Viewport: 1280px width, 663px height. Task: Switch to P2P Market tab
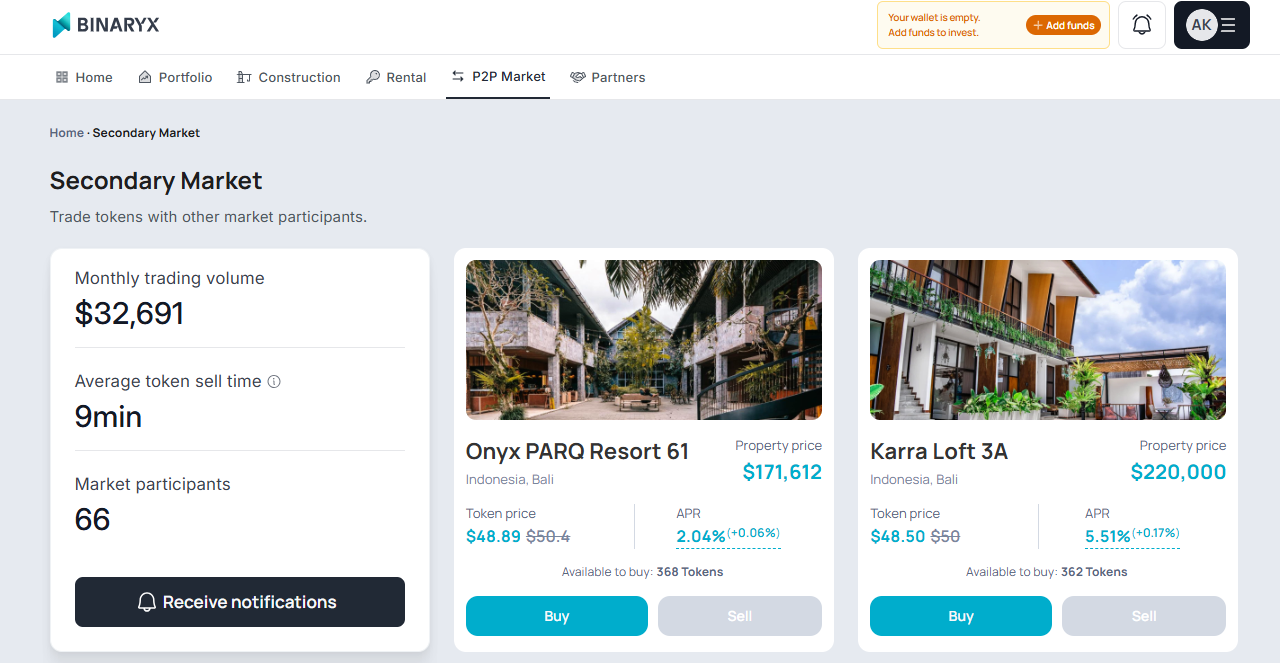tap(498, 77)
